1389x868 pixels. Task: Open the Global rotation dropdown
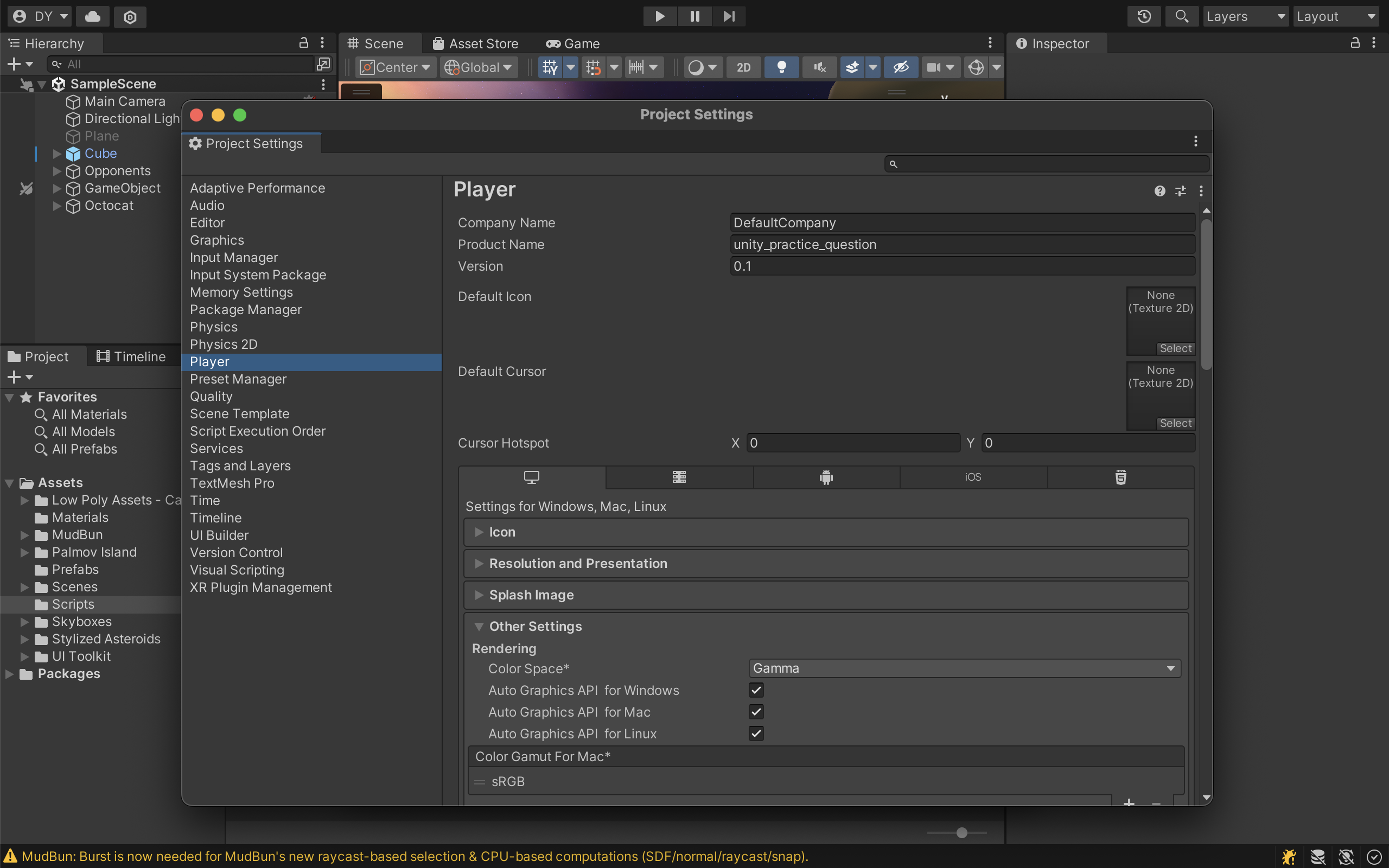479,67
